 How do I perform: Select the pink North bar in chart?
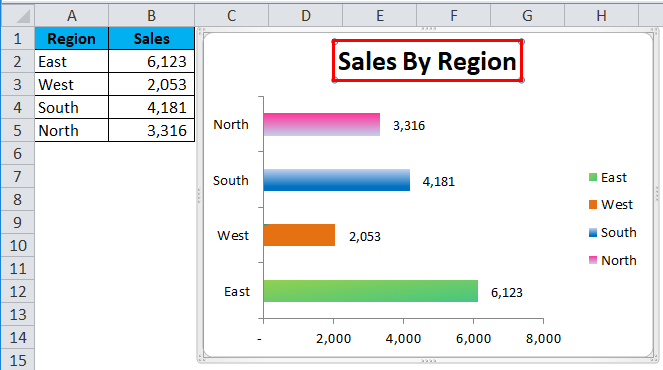click(321, 124)
